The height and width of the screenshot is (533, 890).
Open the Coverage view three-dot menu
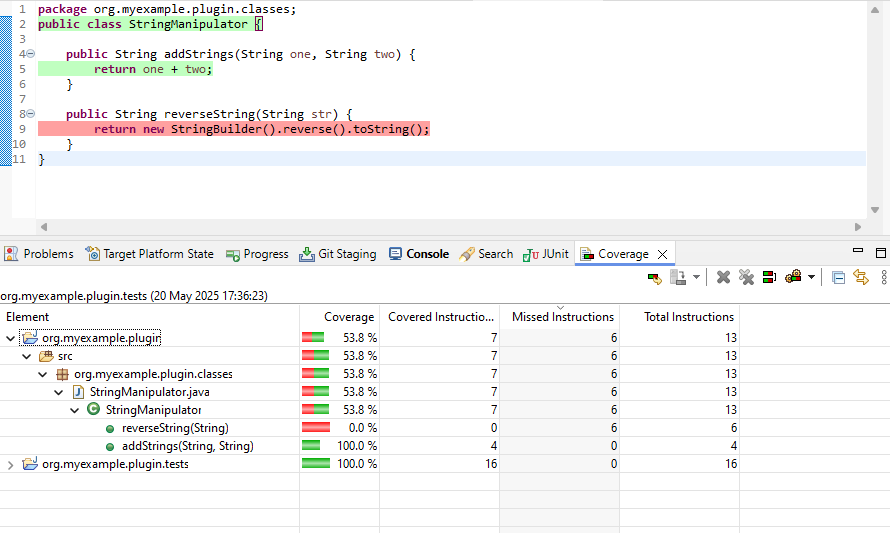(x=883, y=277)
